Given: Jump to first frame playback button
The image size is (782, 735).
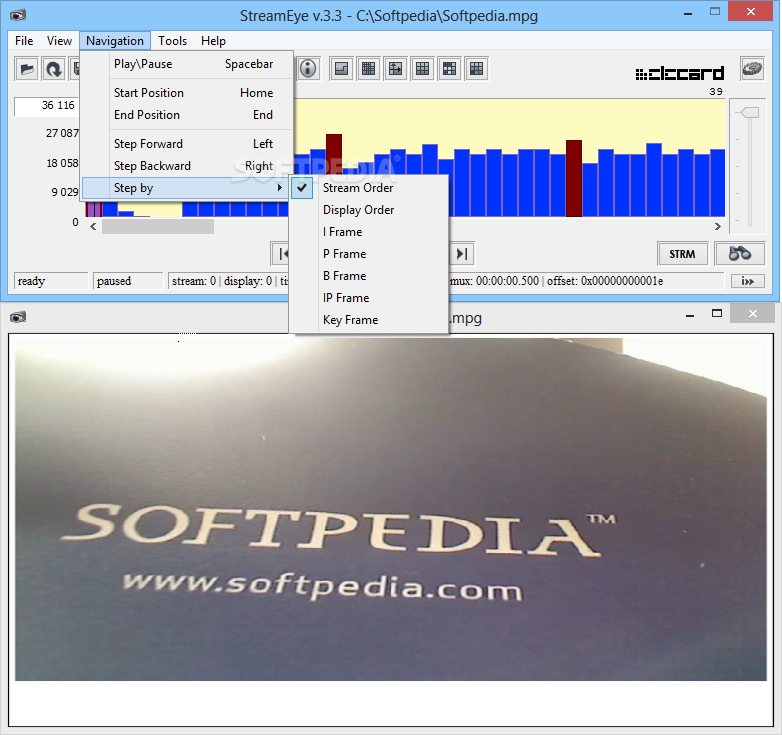Looking at the screenshot, I should pyautogui.click(x=280, y=254).
